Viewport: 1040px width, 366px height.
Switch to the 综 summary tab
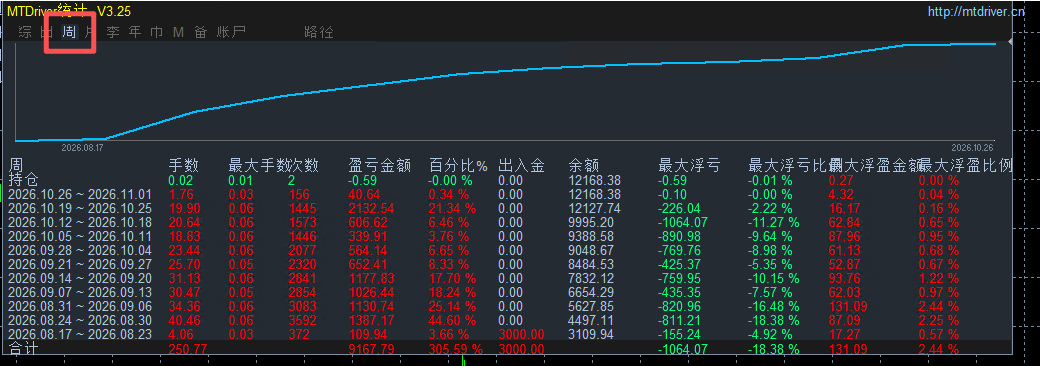(25, 32)
